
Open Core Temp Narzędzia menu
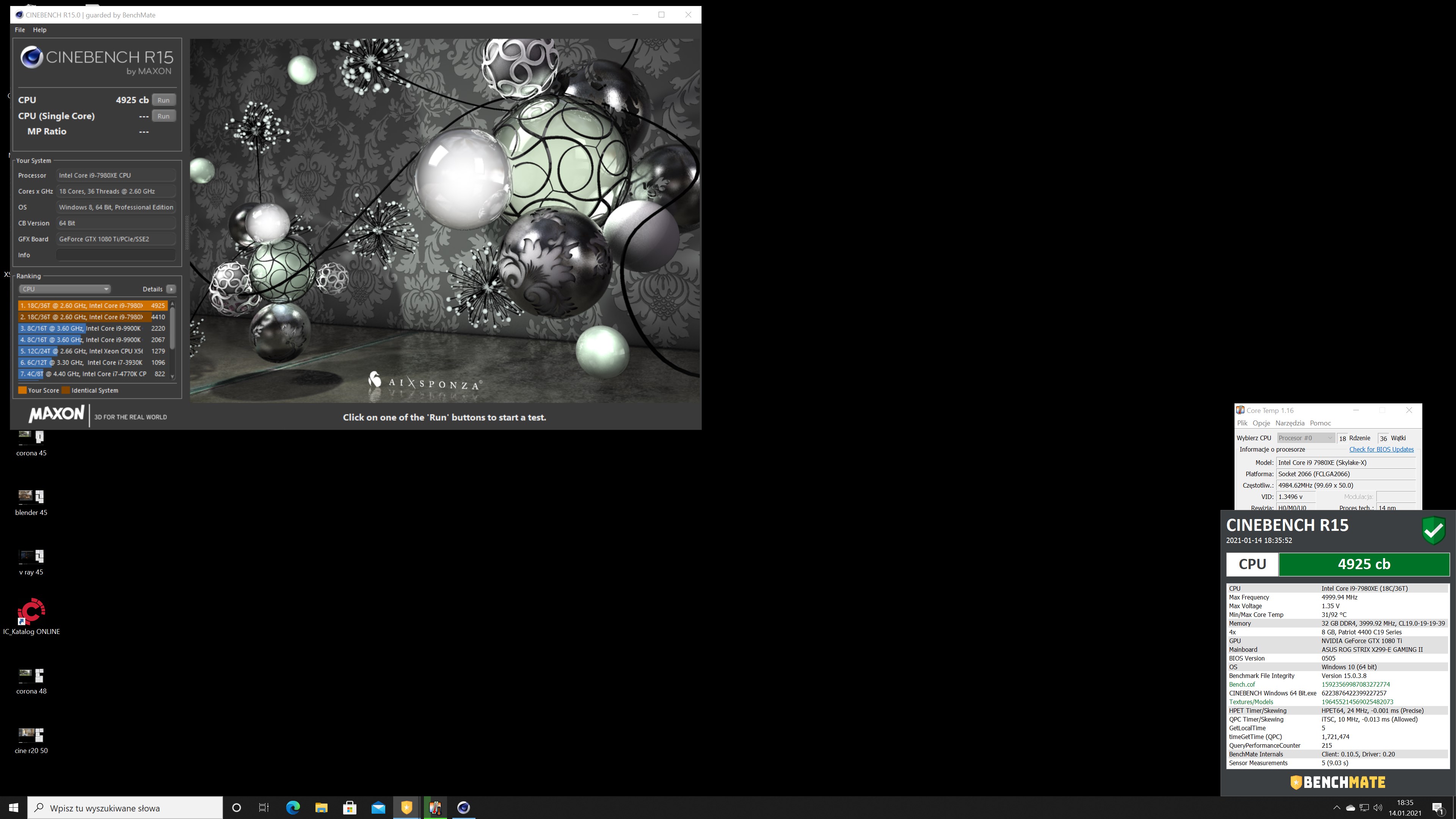coord(1290,423)
